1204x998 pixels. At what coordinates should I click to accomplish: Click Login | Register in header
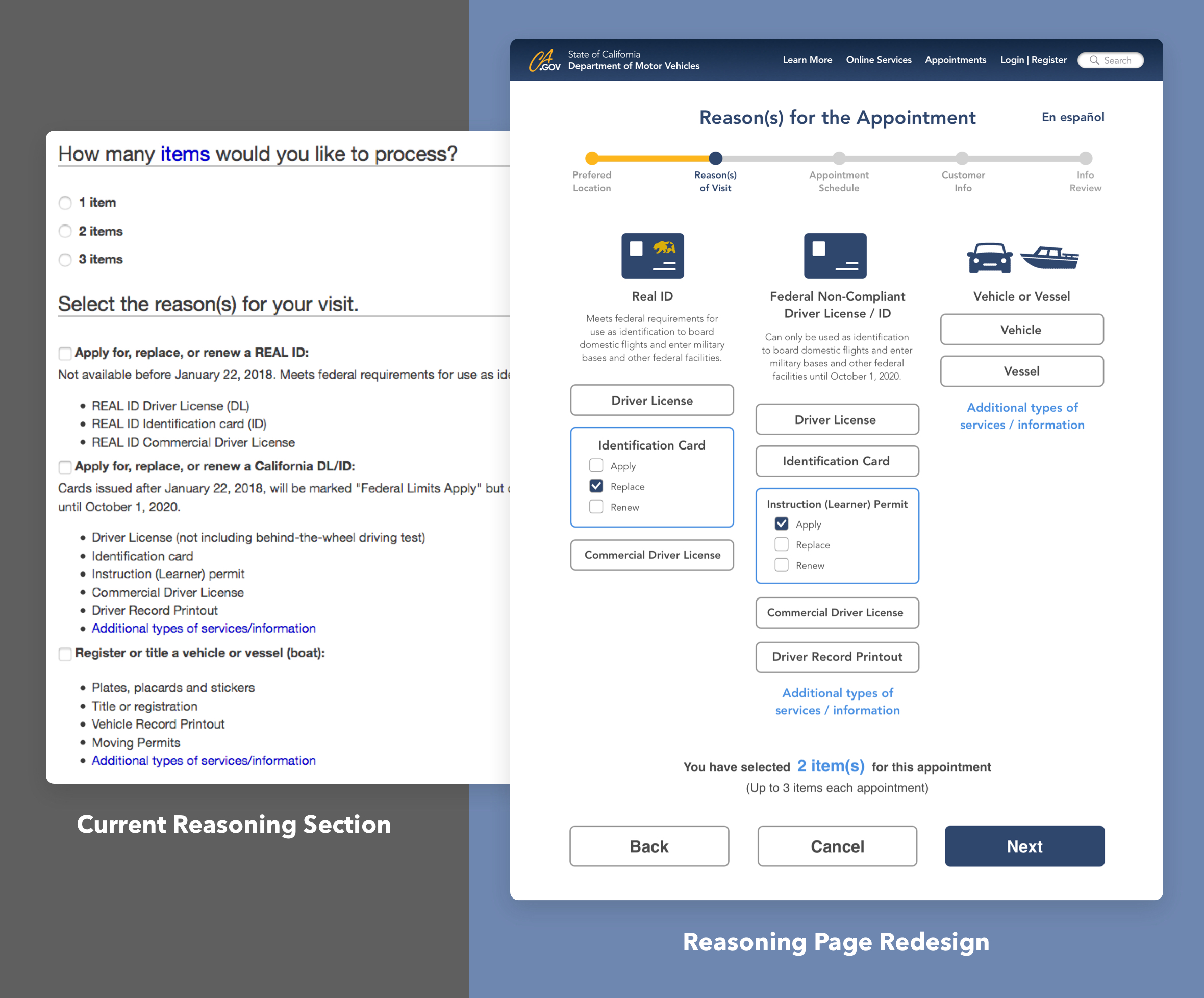point(1033,60)
